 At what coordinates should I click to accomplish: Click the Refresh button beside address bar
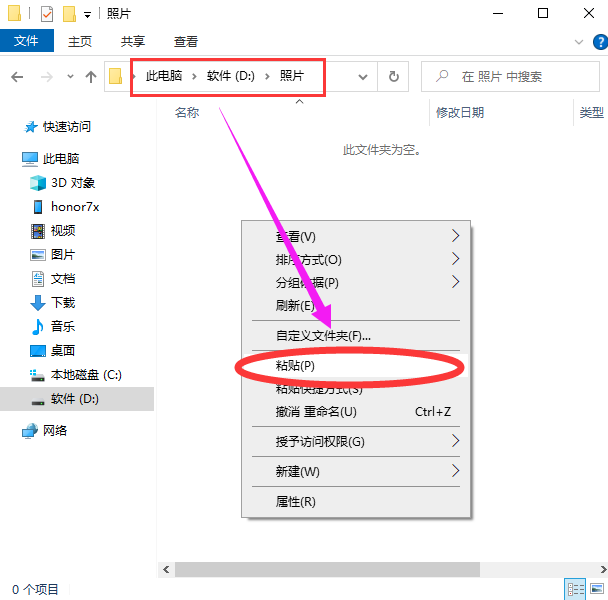pos(393,76)
